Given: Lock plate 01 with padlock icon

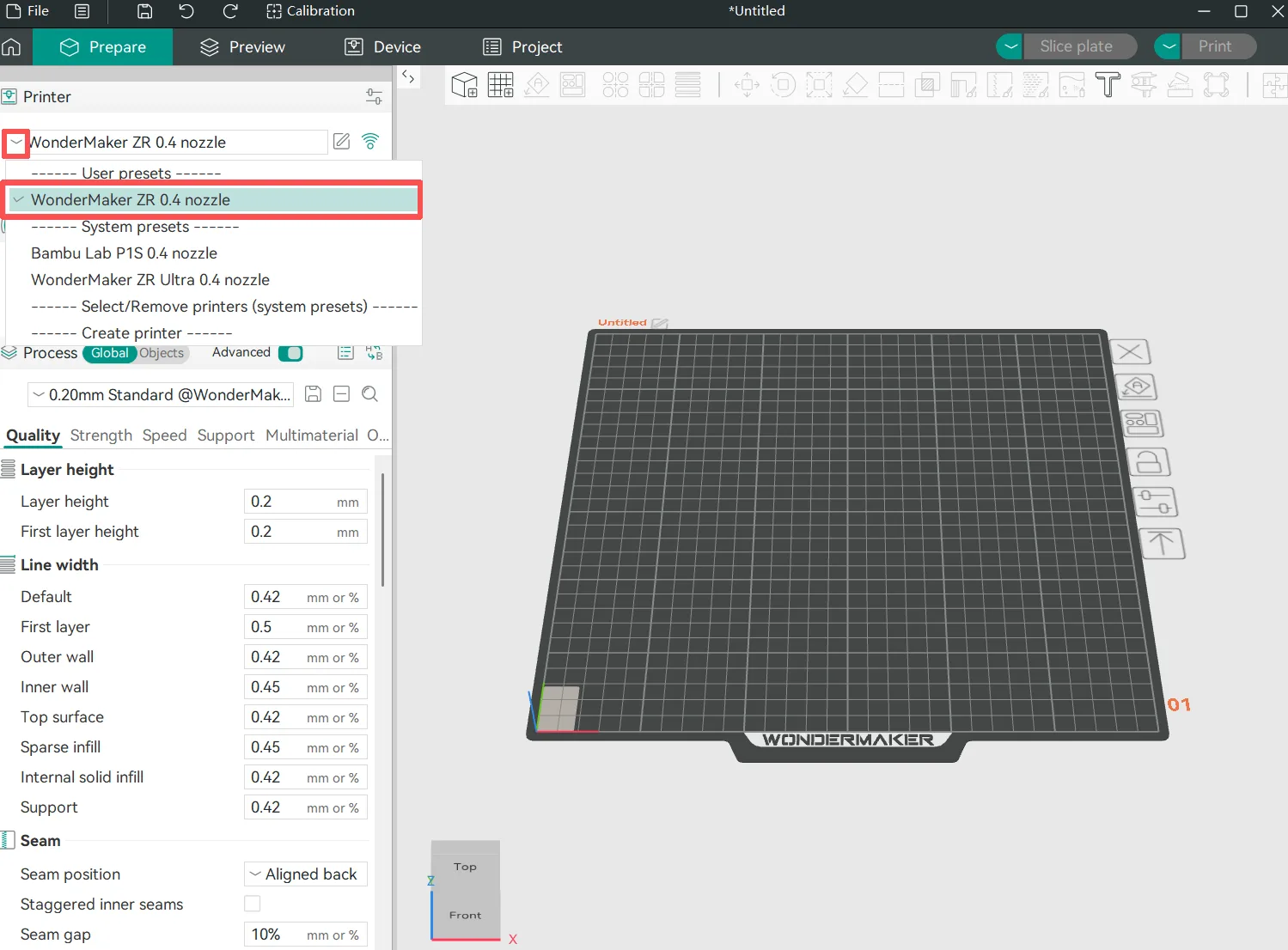Looking at the screenshot, I should tap(1149, 462).
